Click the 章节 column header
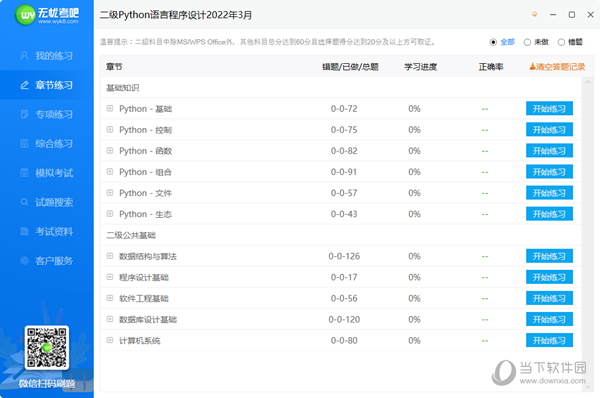Screen dimensions: 600x398 (x=114, y=67)
